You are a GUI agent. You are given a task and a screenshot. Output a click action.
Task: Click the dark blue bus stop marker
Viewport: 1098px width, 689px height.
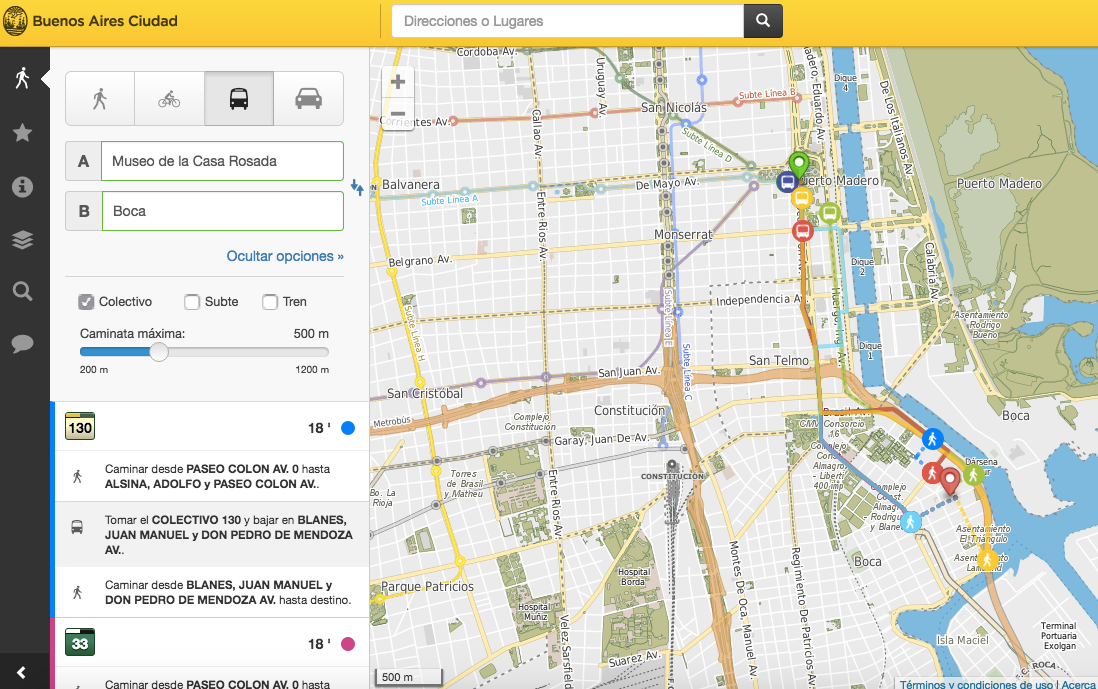pos(787,182)
